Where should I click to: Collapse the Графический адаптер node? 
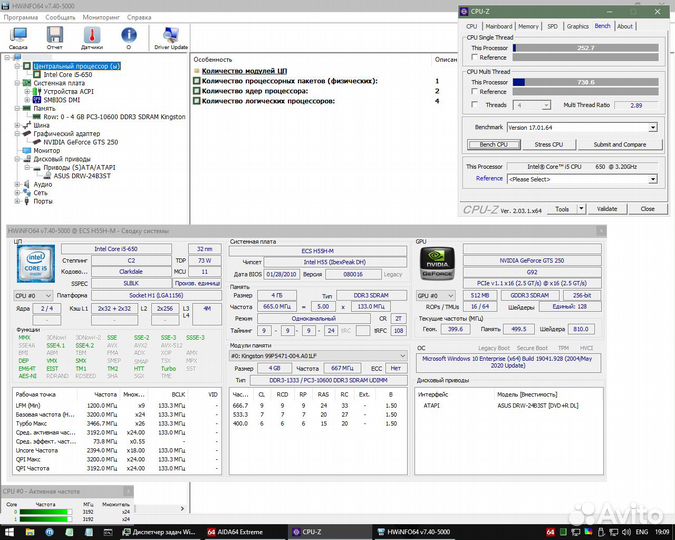(x=17, y=133)
